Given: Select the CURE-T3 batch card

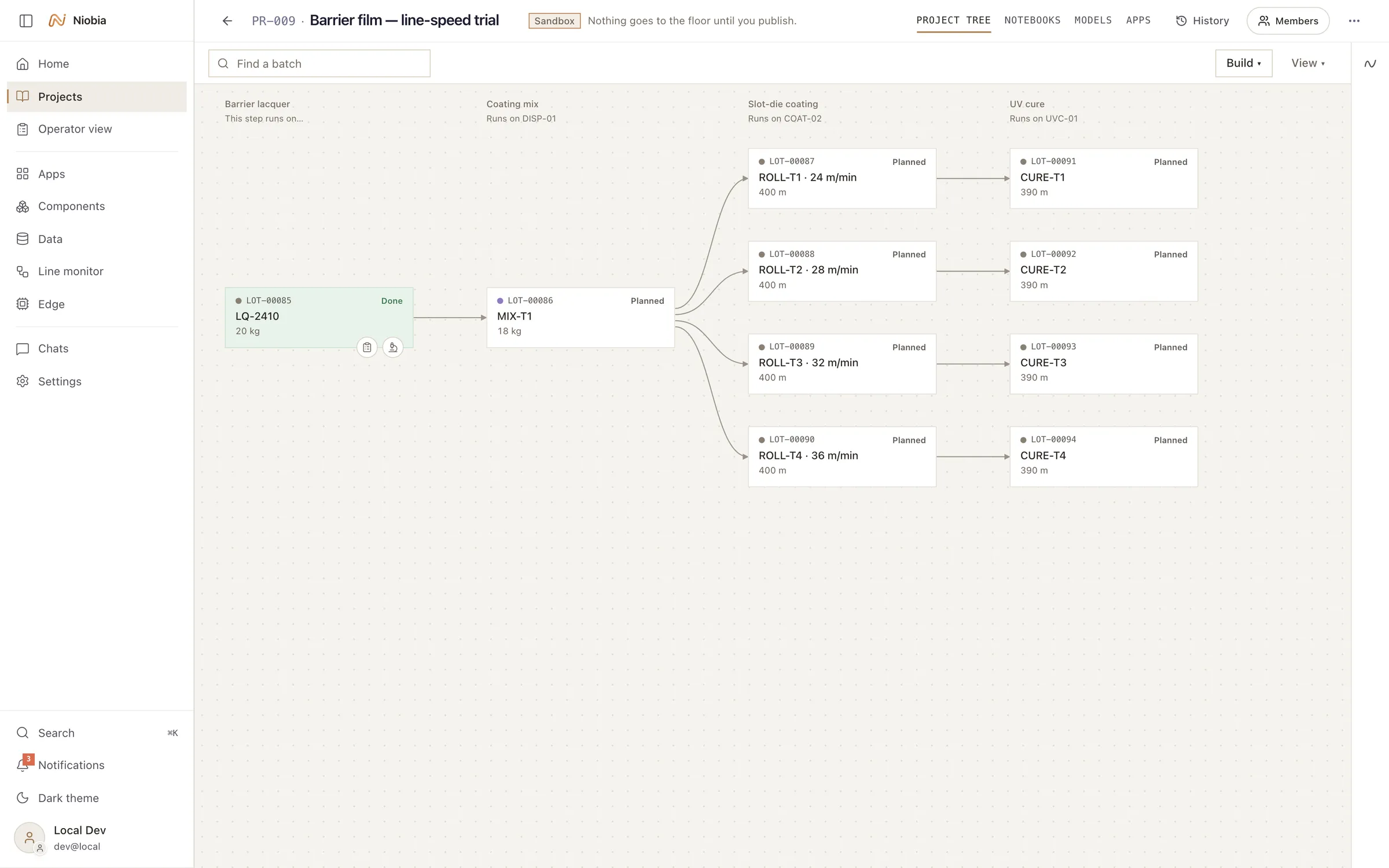Looking at the screenshot, I should [x=1104, y=364].
